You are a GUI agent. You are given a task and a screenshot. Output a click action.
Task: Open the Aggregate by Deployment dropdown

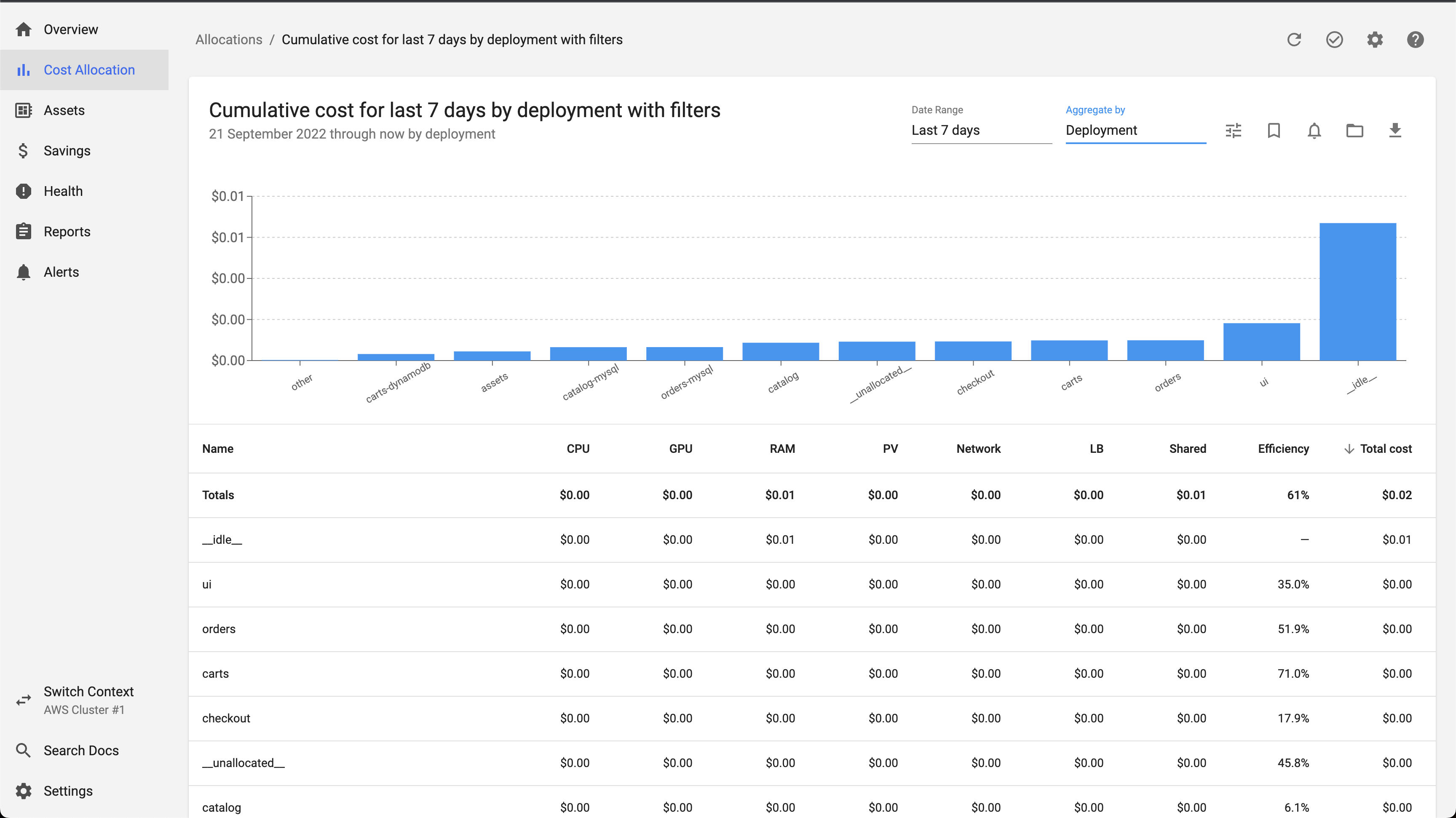pos(1135,131)
